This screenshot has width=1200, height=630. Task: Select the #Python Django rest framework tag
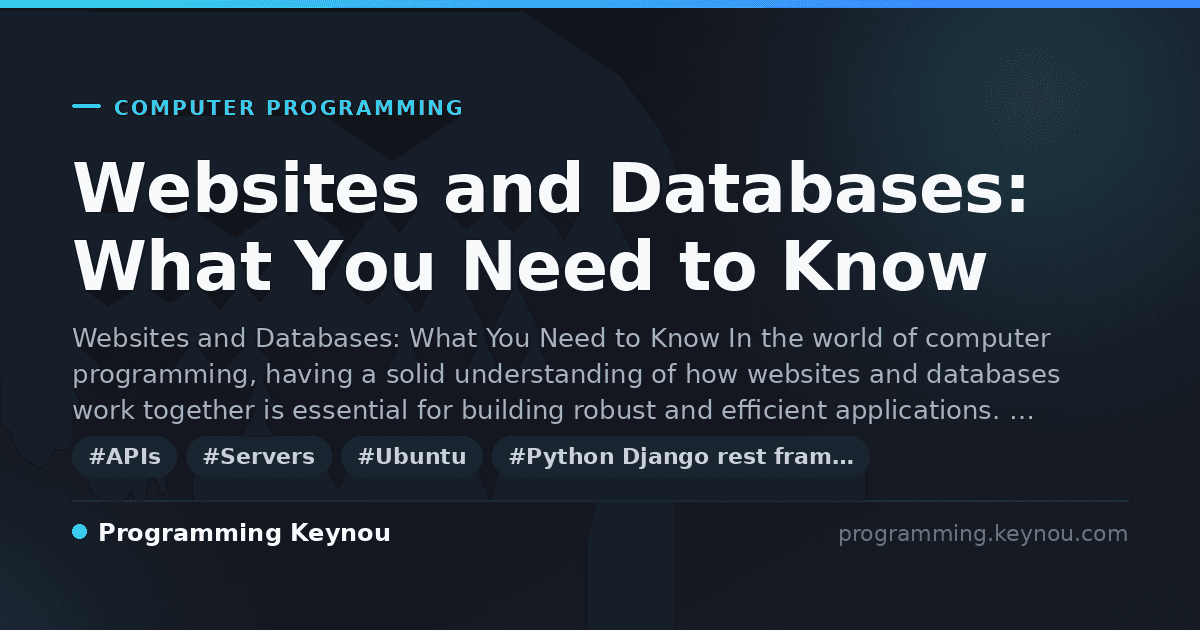click(x=681, y=457)
